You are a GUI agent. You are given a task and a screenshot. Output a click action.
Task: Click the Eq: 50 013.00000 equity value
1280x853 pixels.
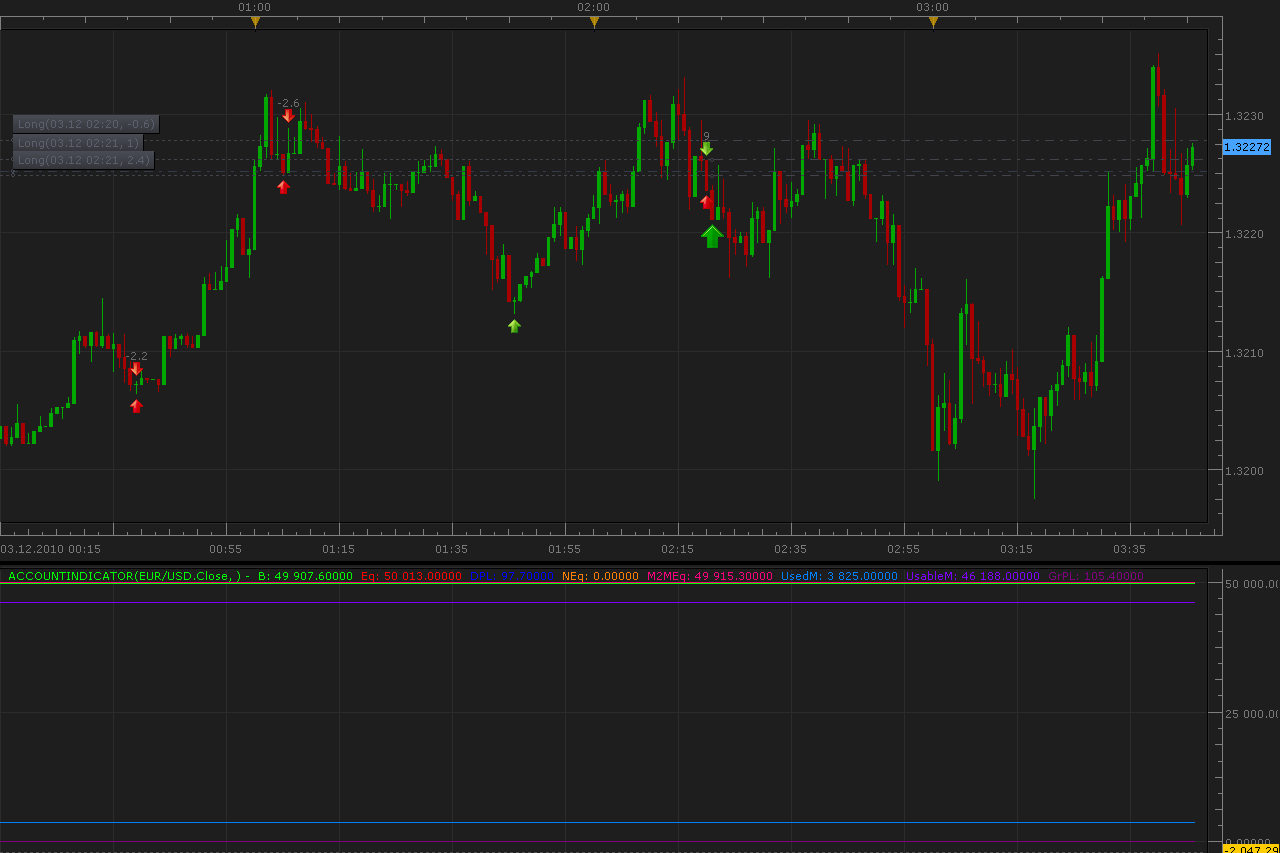pos(411,576)
